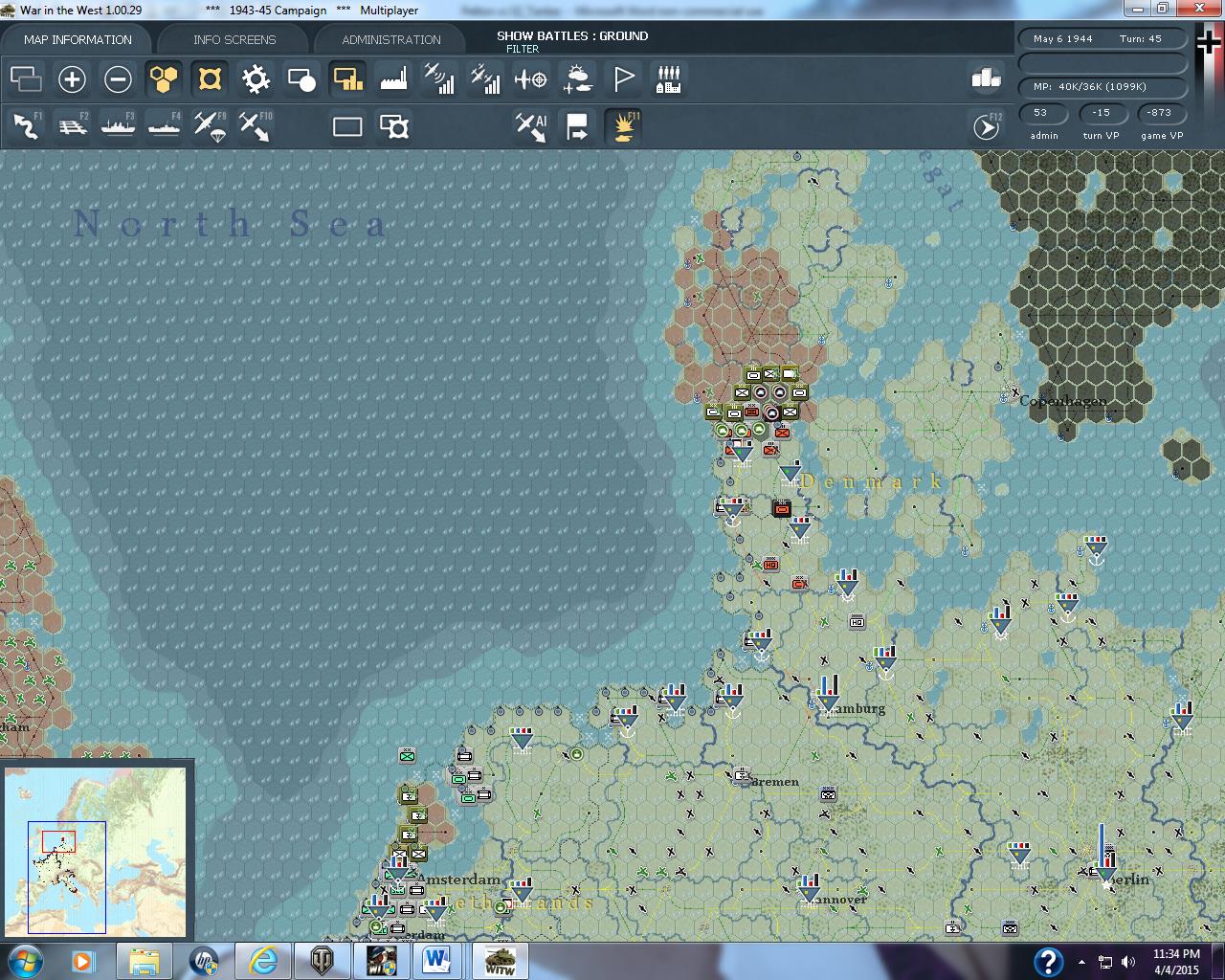Viewport: 1225px width, 980px height.
Task: Click the F12 end turn arrow button
Action: [x=986, y=126]
